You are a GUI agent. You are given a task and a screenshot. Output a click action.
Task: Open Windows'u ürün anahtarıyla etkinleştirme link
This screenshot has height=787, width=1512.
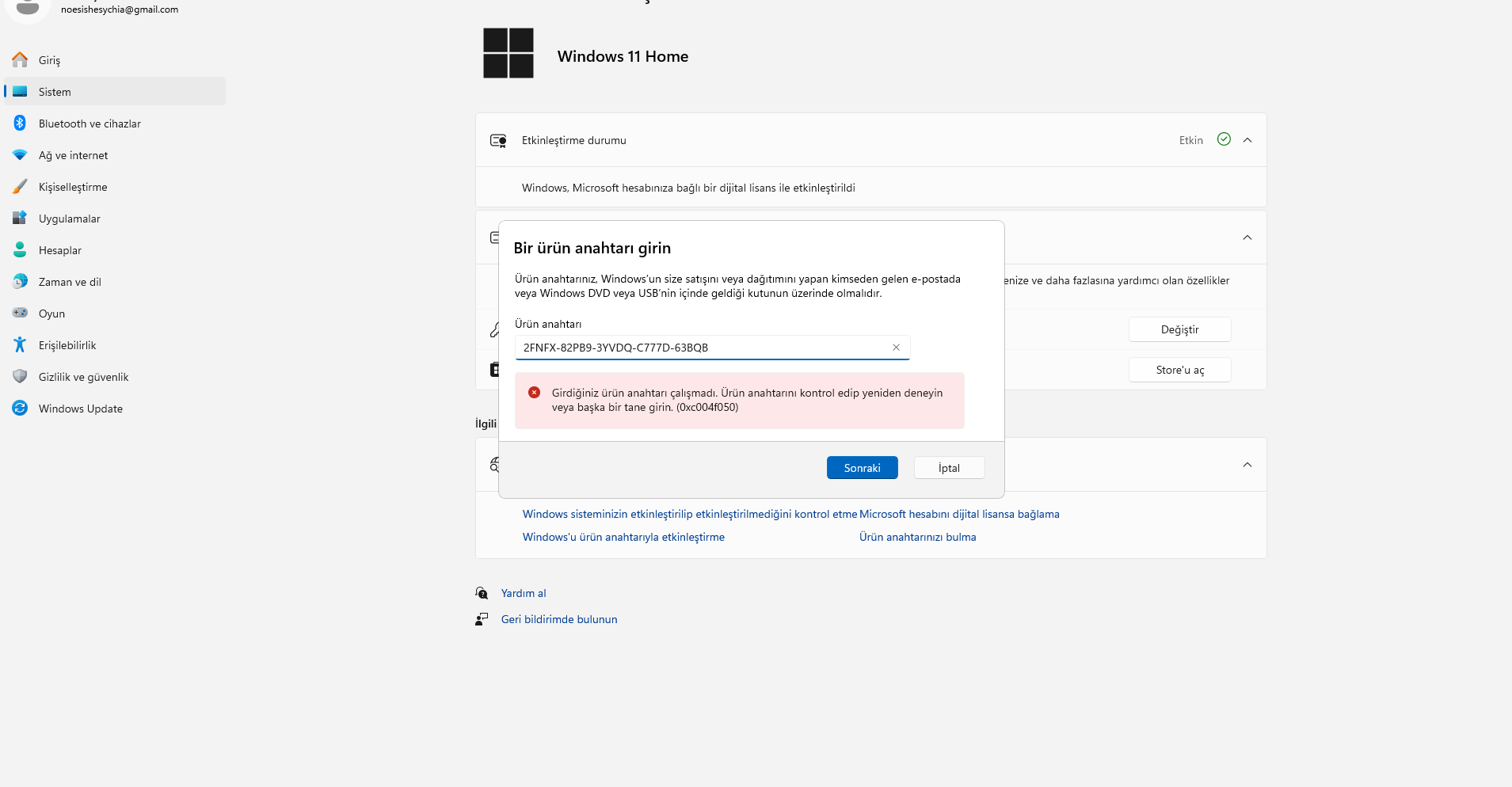(x=623, y=537)
